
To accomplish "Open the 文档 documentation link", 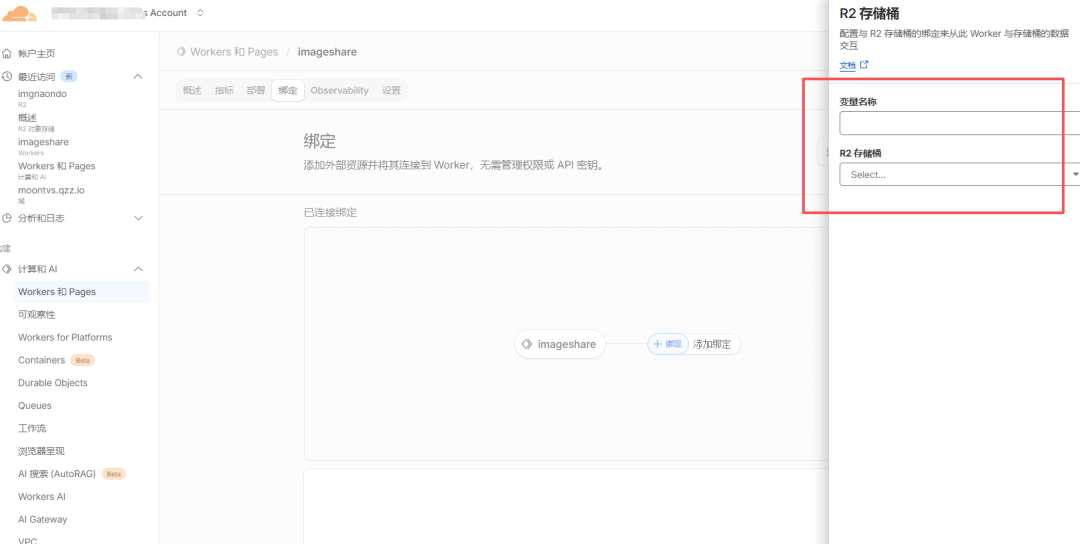I will click(847, 65).
